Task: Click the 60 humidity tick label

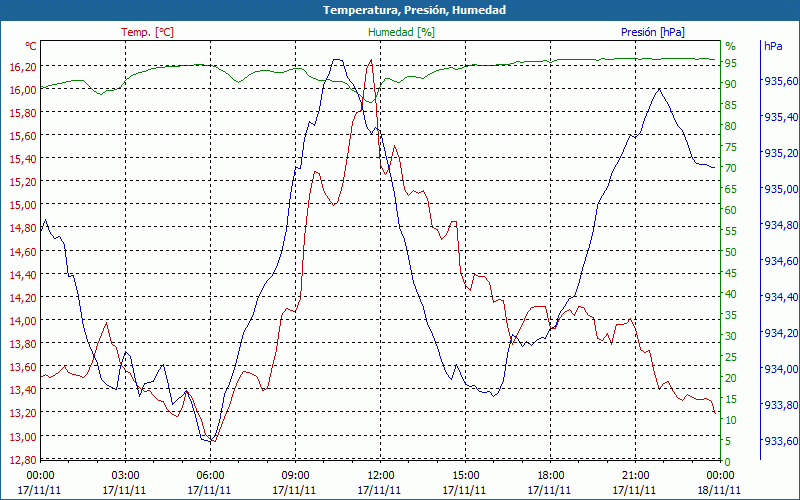Action: pos(731,210)
